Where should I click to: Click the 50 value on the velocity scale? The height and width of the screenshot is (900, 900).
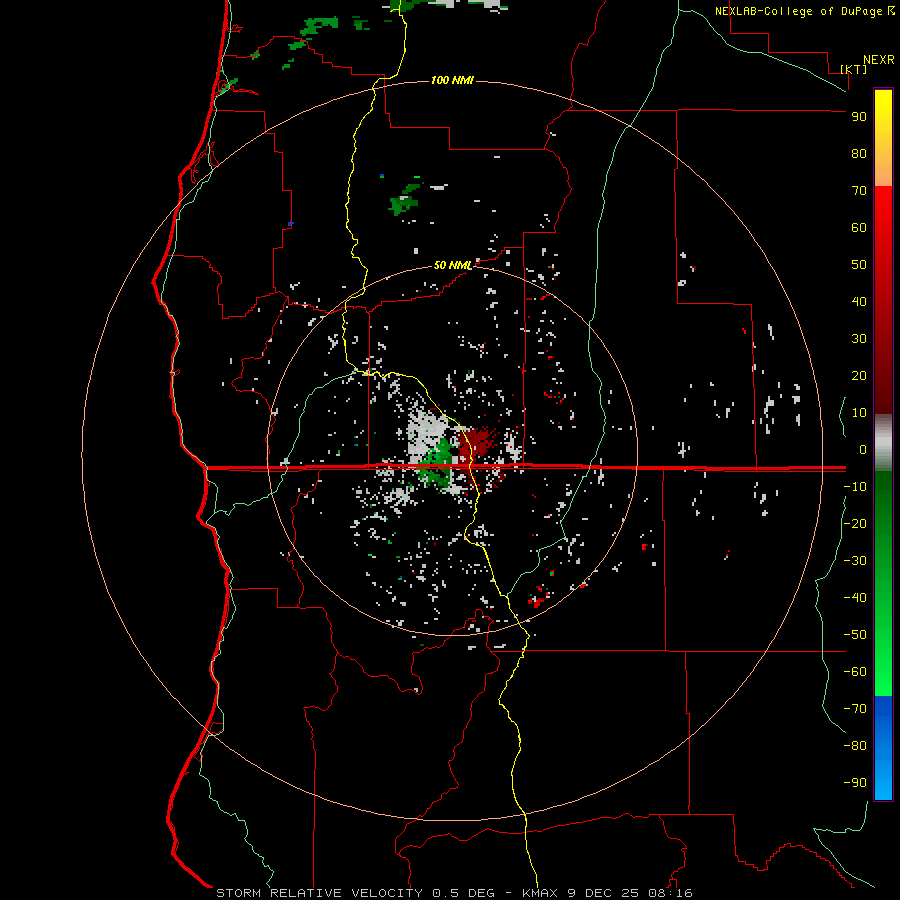pos(859,265)
